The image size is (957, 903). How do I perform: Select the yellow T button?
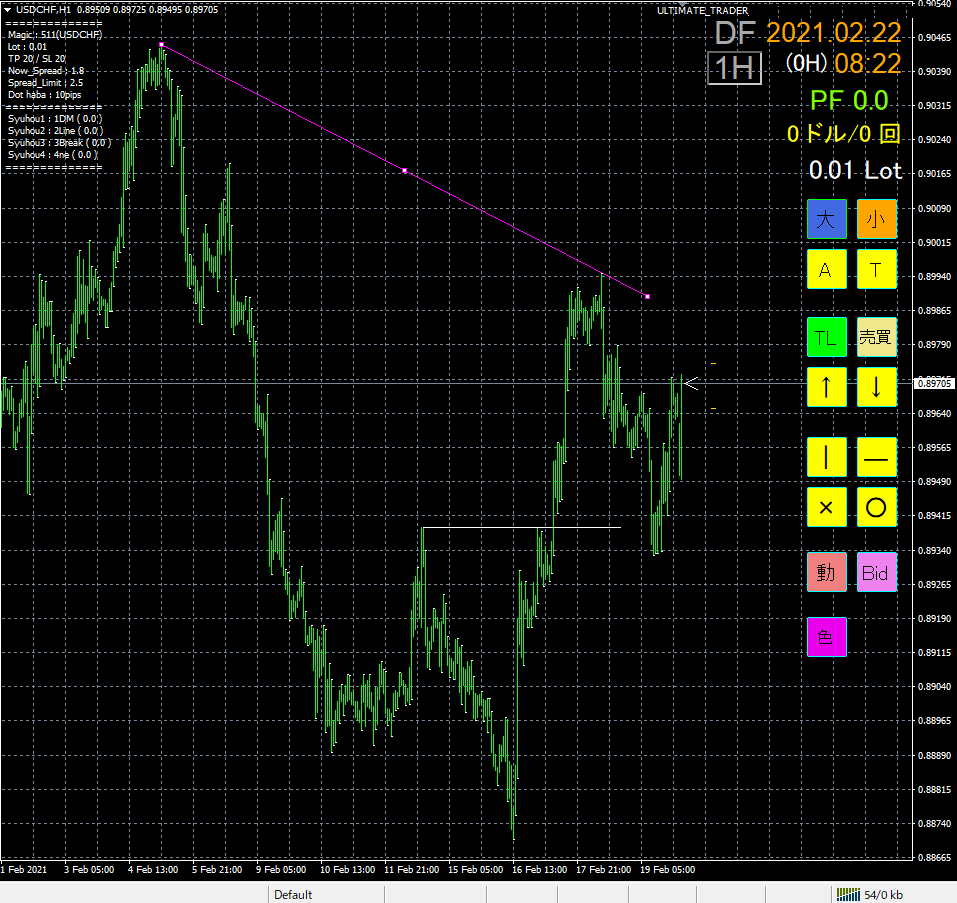(876, 269)
